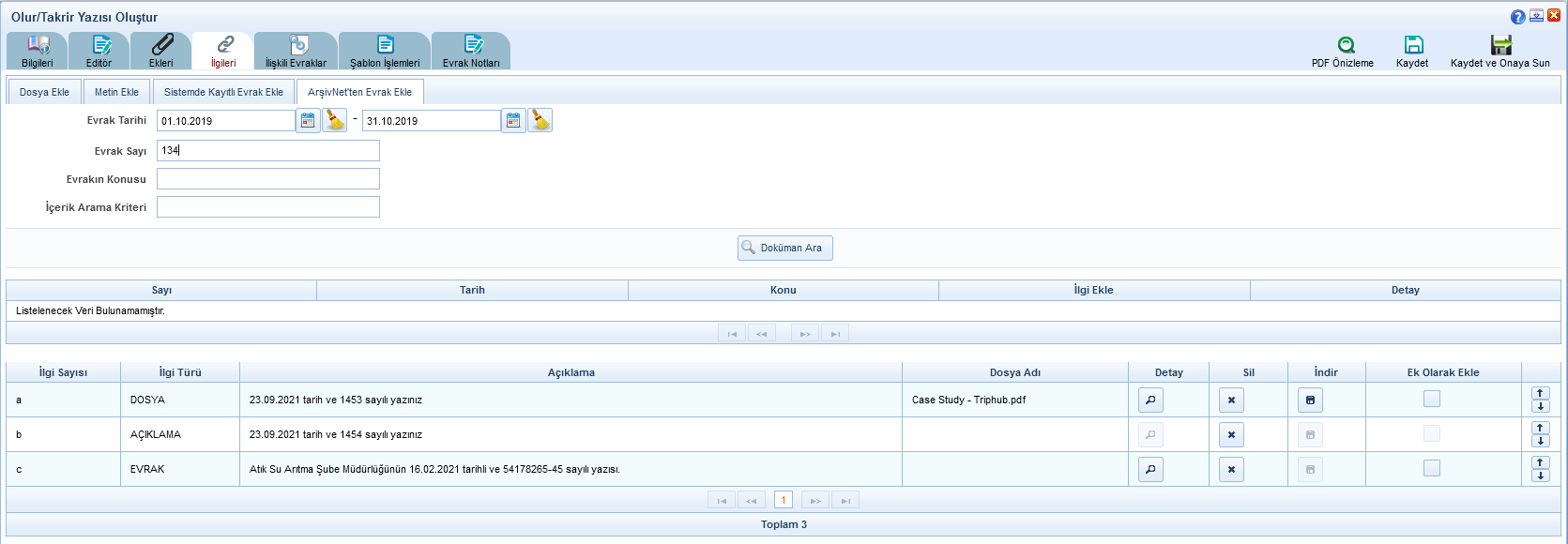The image size is (1568, 544).
Task: Open the help question mark icon
Action: (1517, 17)
